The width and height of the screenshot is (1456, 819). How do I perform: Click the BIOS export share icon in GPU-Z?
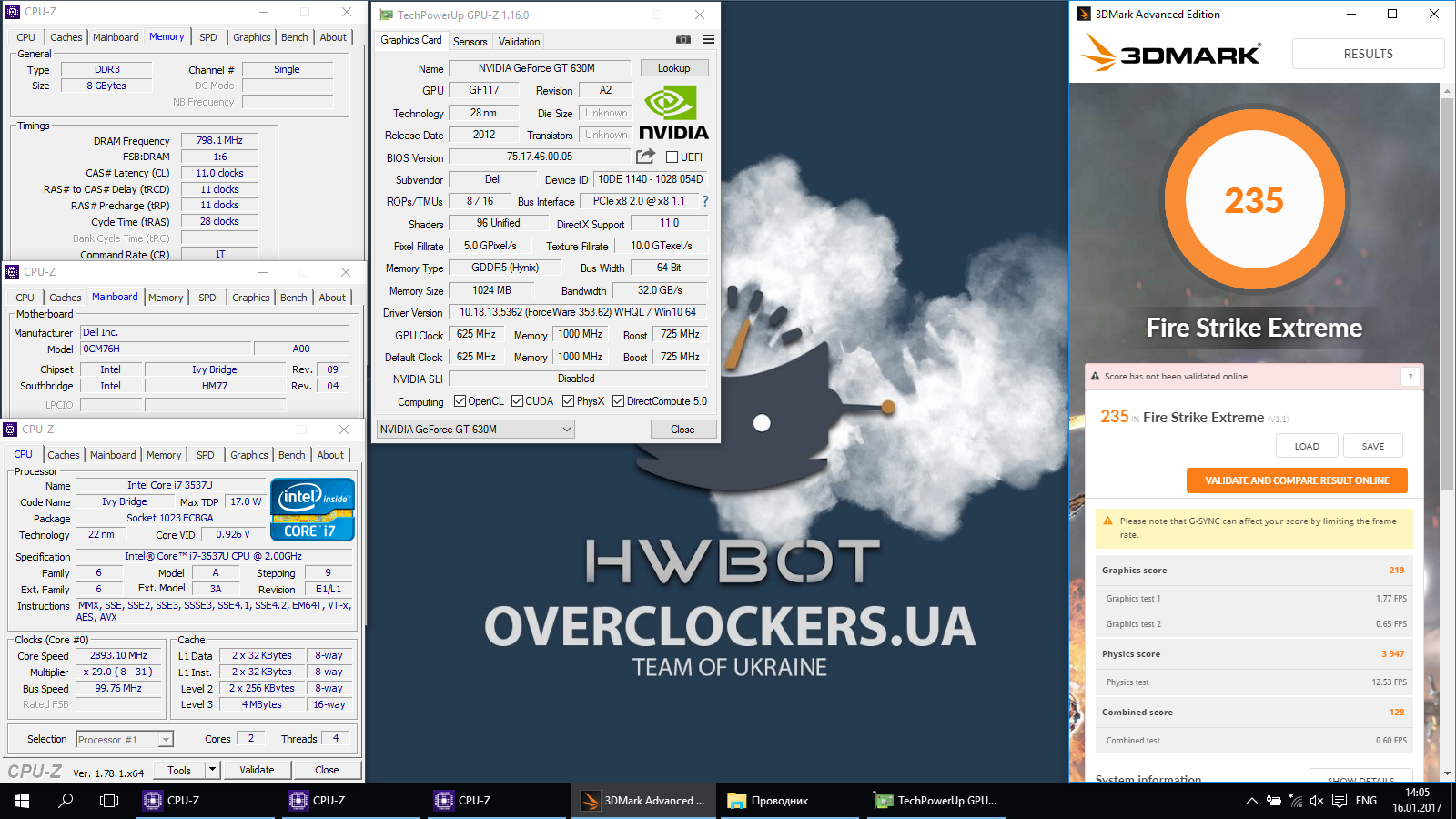[645, 157]
